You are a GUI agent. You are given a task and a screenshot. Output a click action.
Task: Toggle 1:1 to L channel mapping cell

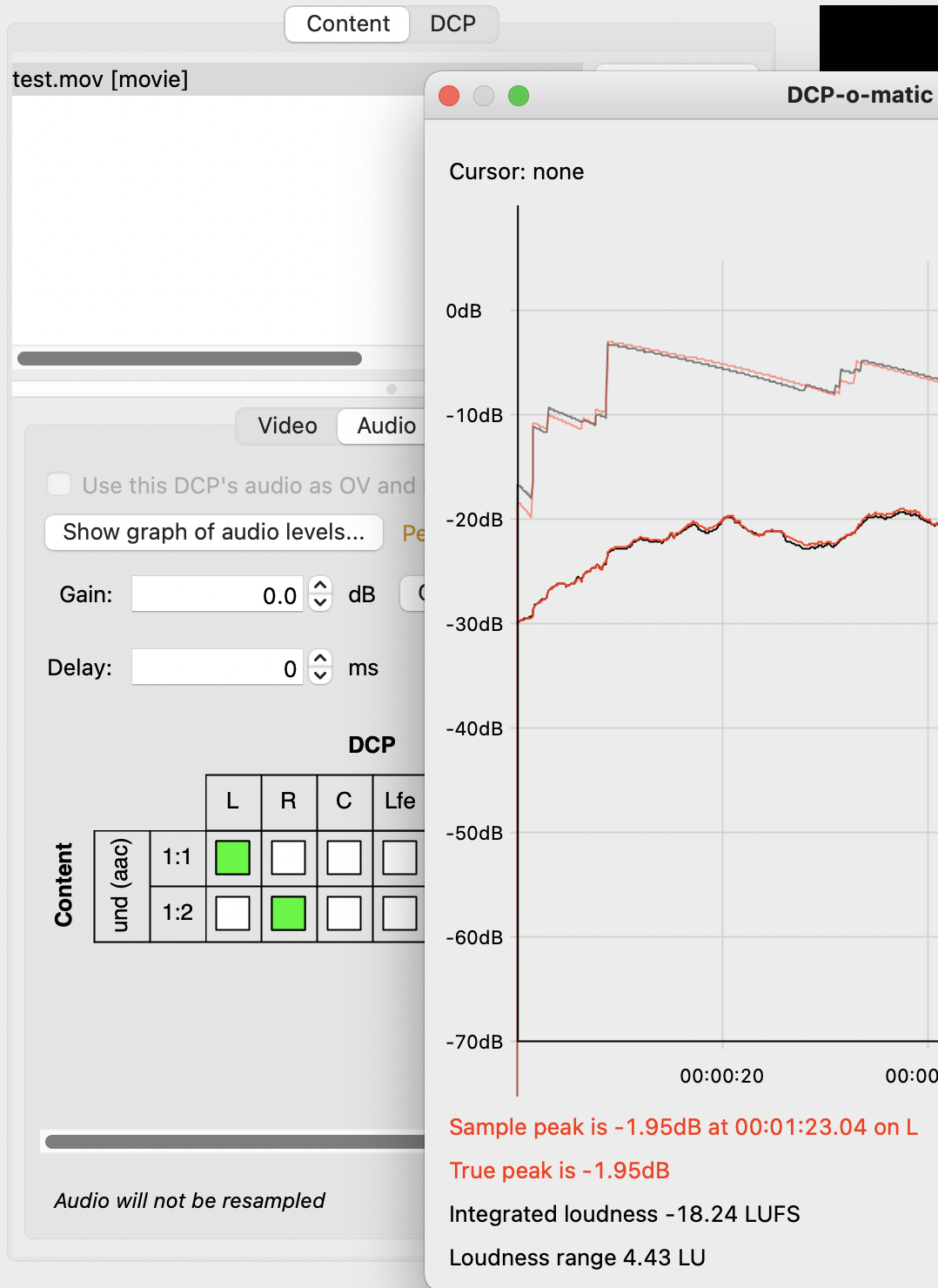232,857
